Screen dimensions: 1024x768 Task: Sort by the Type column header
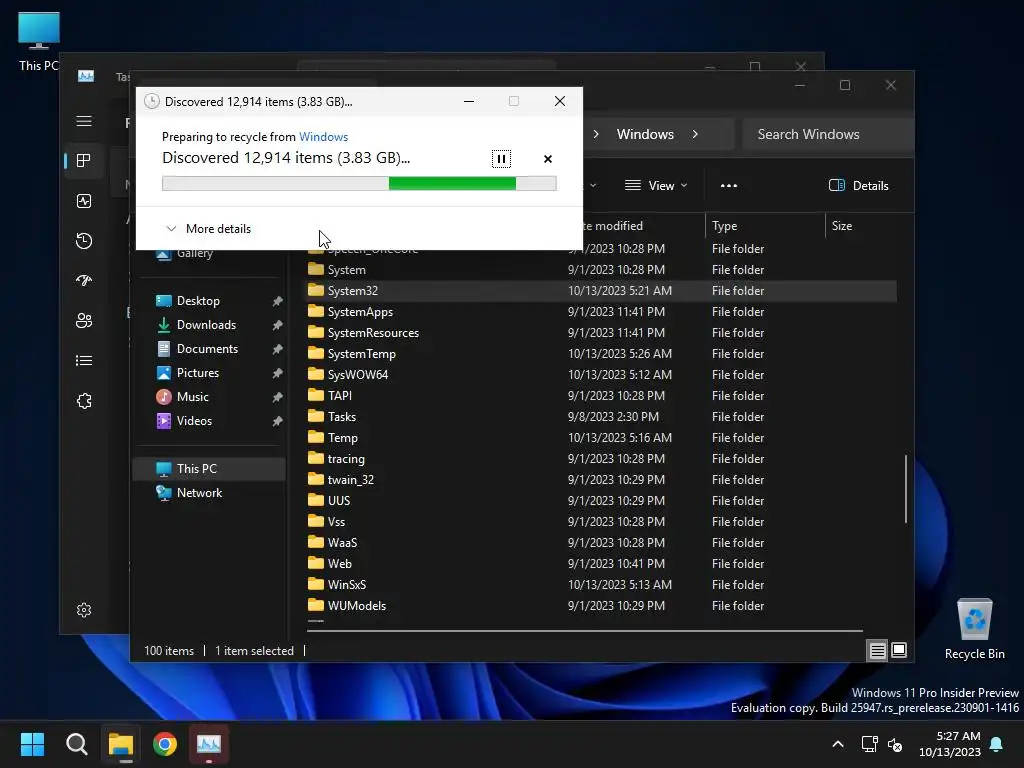(x=765, y=226)
